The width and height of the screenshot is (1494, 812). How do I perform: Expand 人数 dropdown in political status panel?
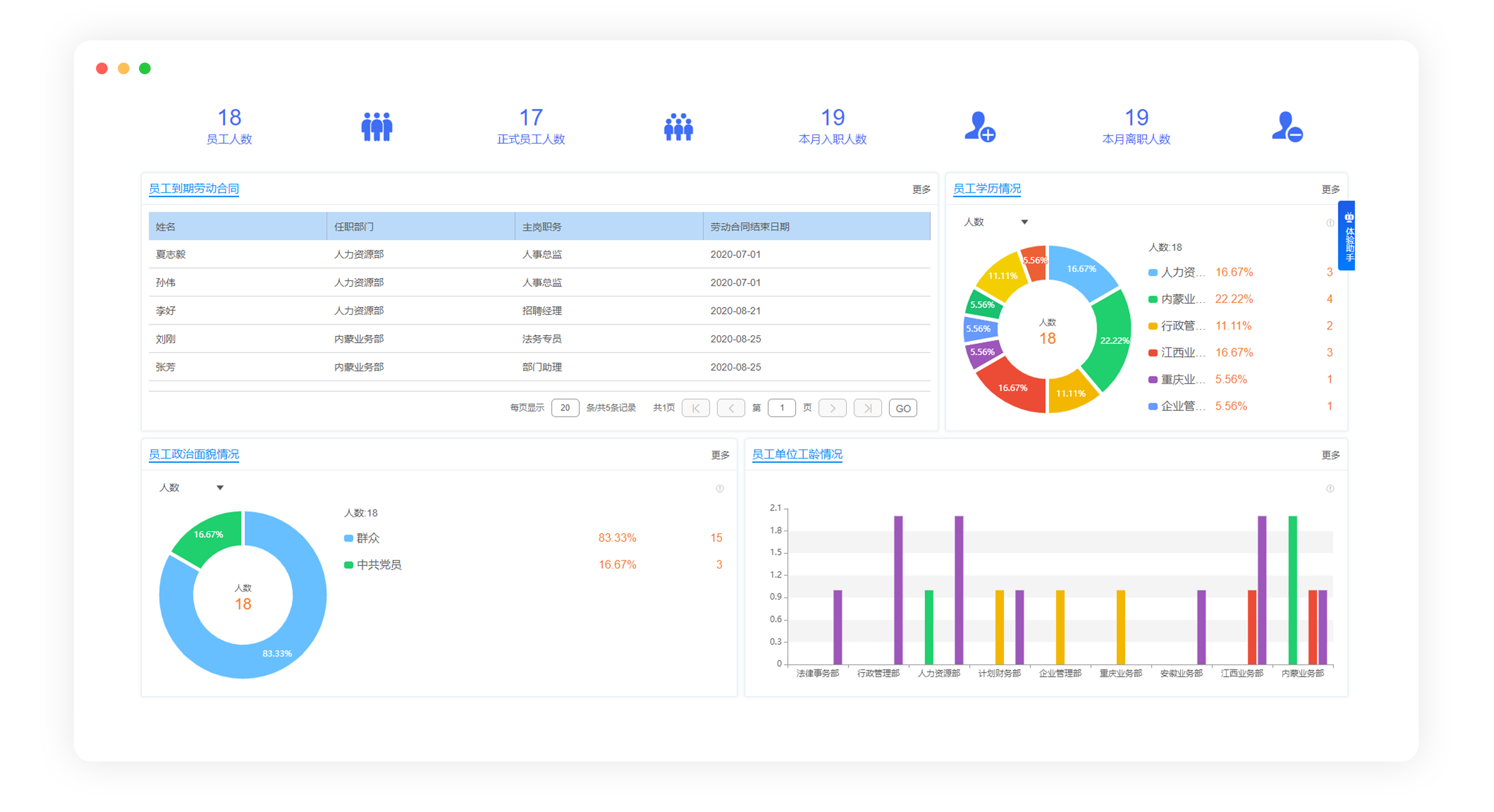coord(220,487)
